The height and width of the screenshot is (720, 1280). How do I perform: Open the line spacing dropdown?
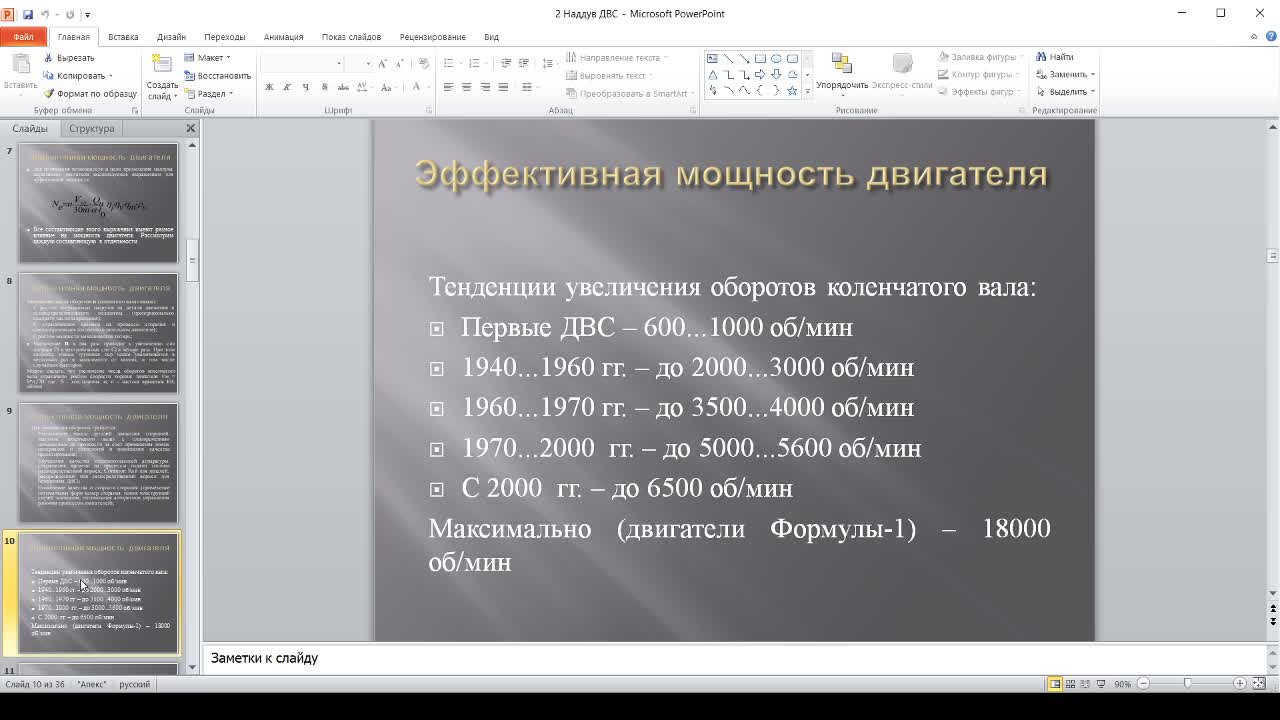[548, 64]
